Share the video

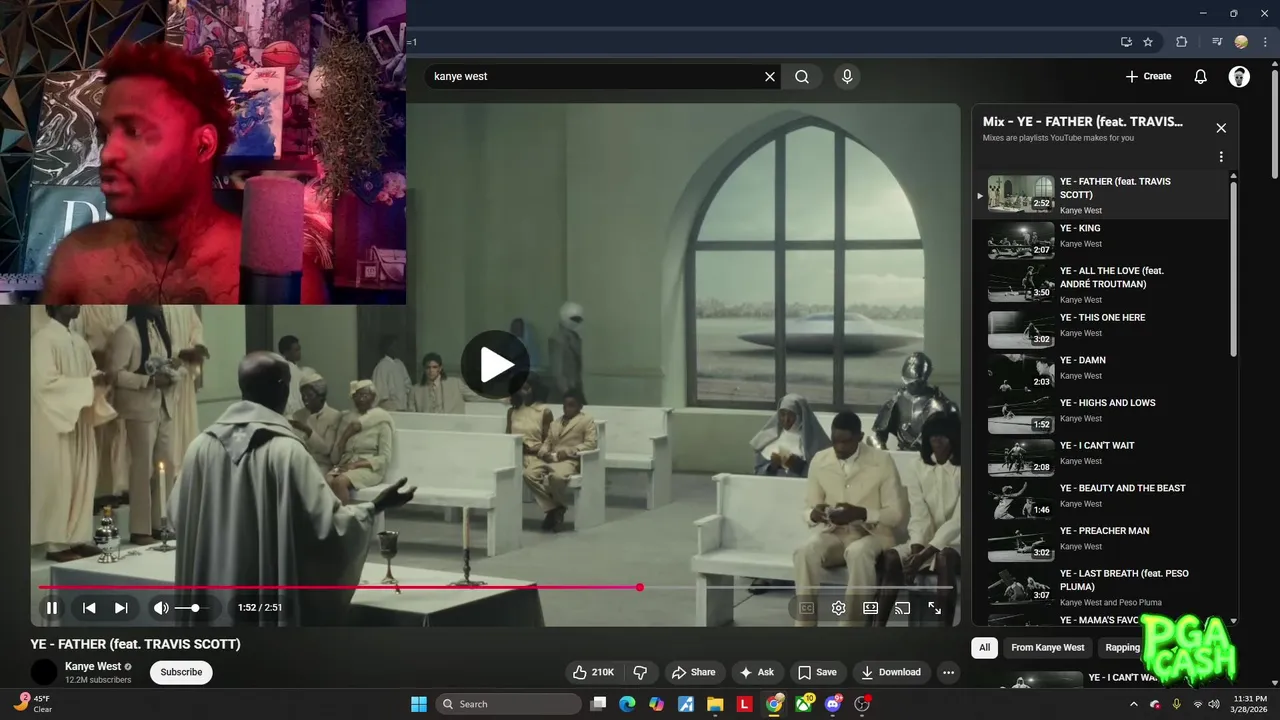[x=694, y=672]
